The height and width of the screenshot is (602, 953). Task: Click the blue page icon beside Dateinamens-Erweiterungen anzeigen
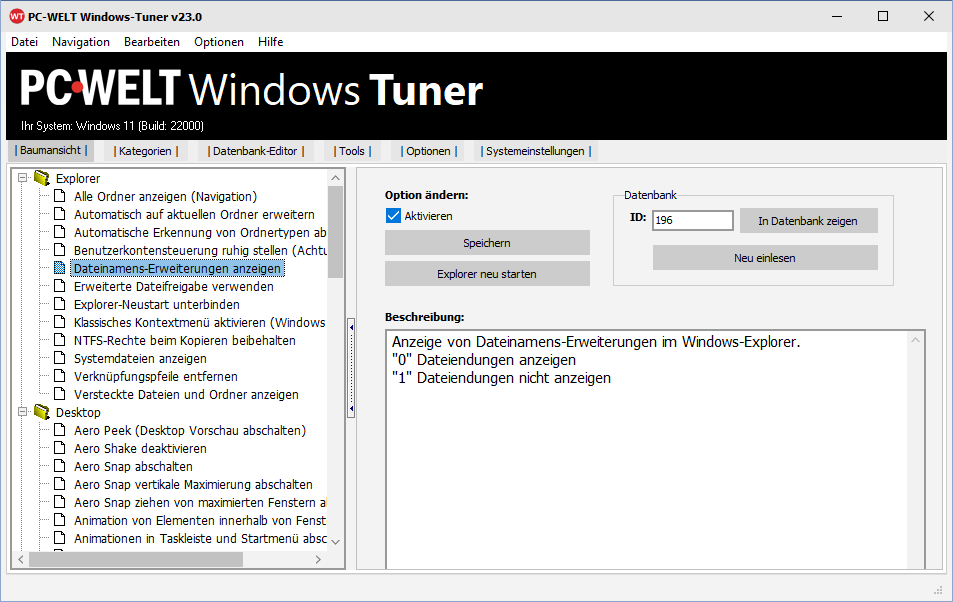coord(59,268)
